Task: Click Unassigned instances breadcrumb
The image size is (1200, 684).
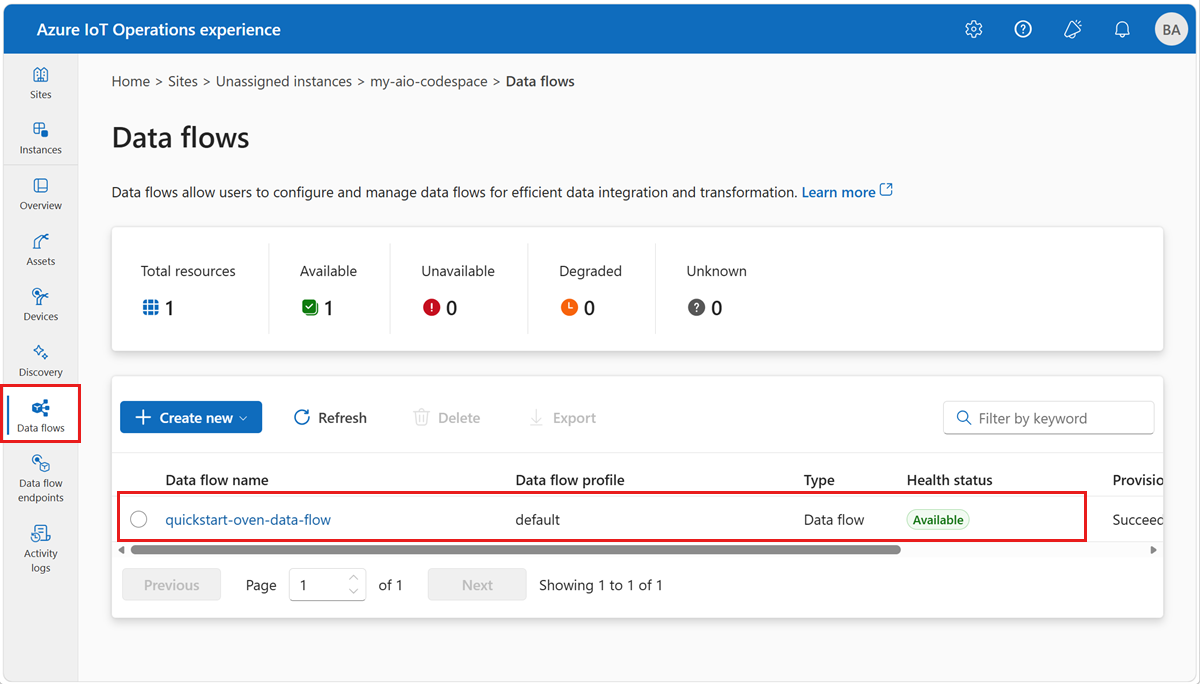Action: 284,81
